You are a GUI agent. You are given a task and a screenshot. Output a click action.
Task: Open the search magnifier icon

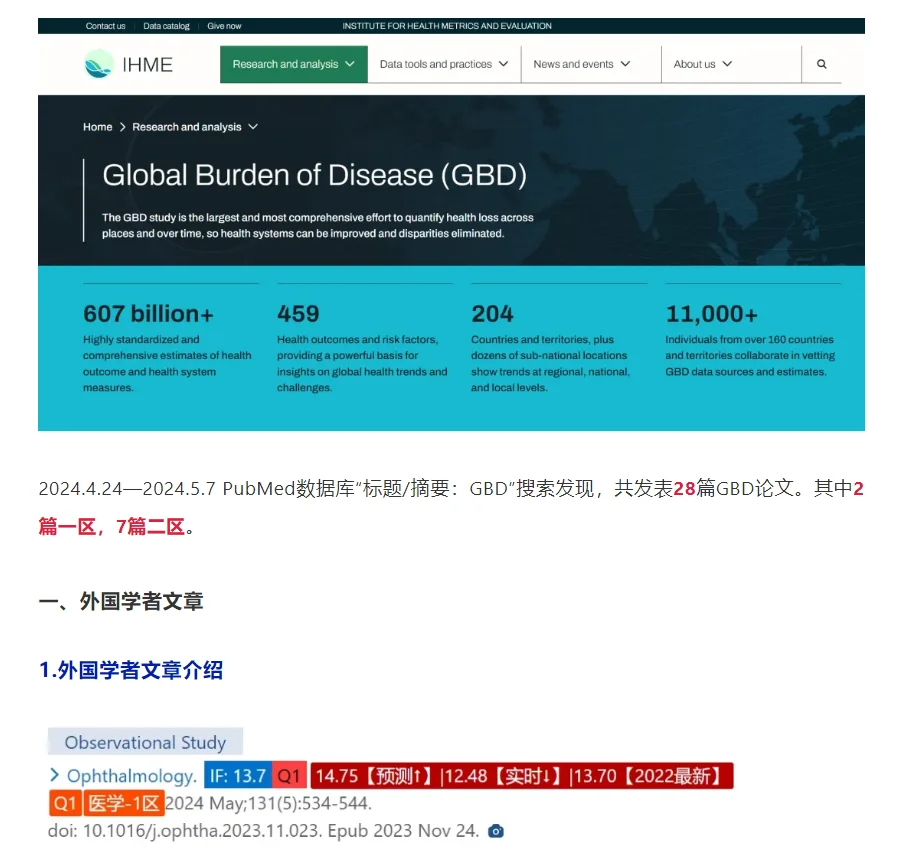[821, 64]
